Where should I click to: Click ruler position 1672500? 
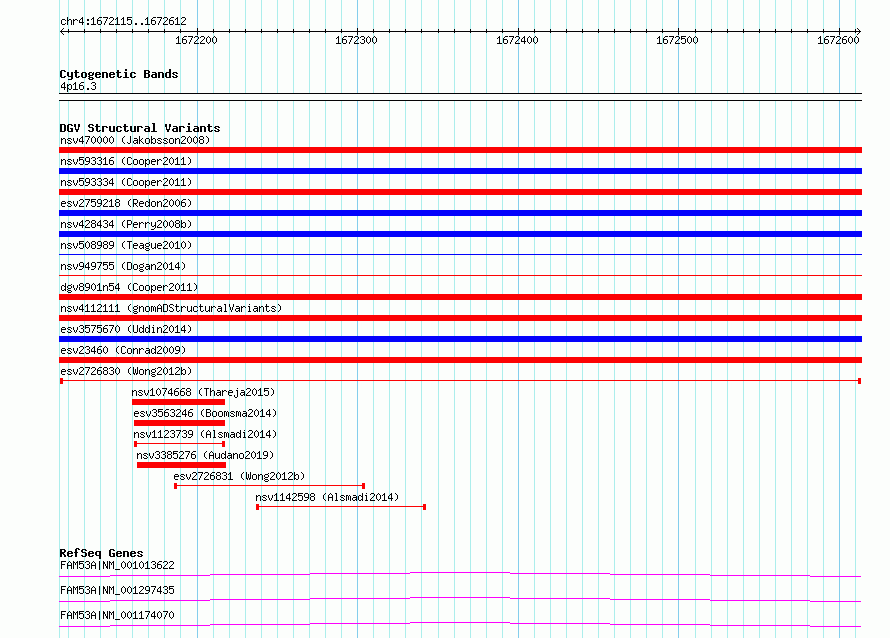click(677, 40)
